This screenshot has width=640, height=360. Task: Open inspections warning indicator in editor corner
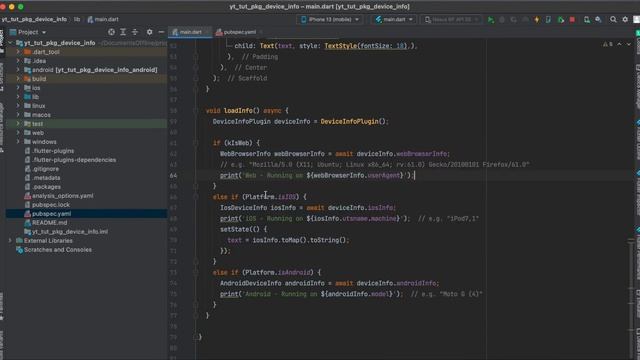(608, 44)
